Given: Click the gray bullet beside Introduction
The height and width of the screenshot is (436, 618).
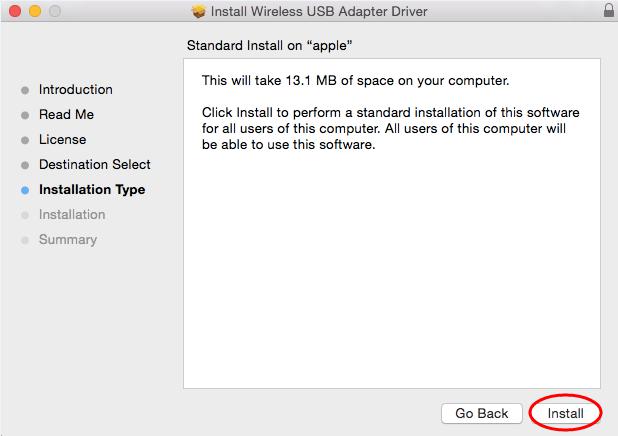Looking at the screenshot, I should pos(25,90).
